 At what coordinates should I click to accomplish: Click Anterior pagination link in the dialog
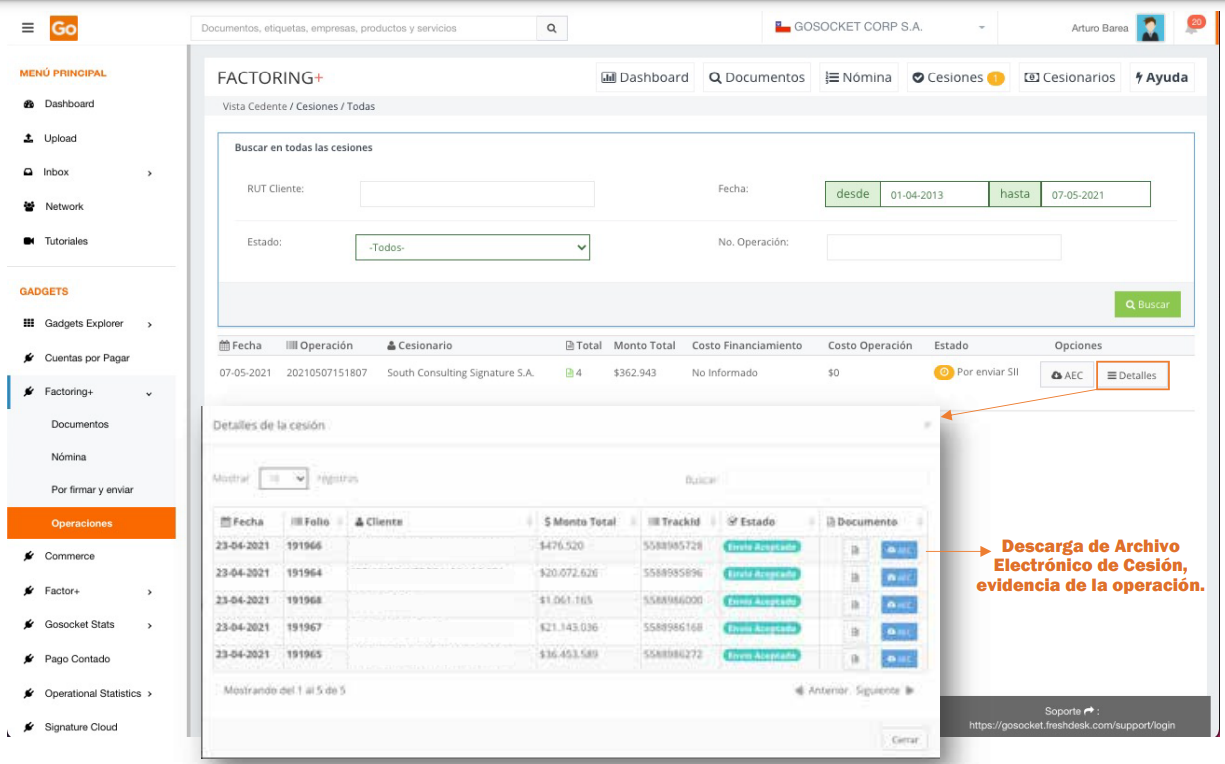tap(822, 690)
